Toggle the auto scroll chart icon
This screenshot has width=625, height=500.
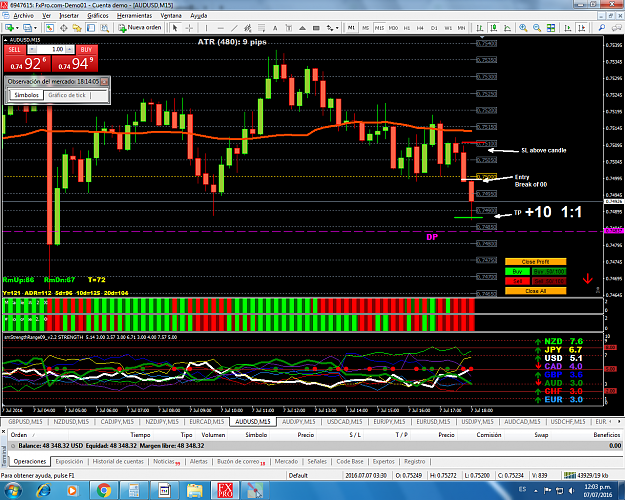pos(568,28)
